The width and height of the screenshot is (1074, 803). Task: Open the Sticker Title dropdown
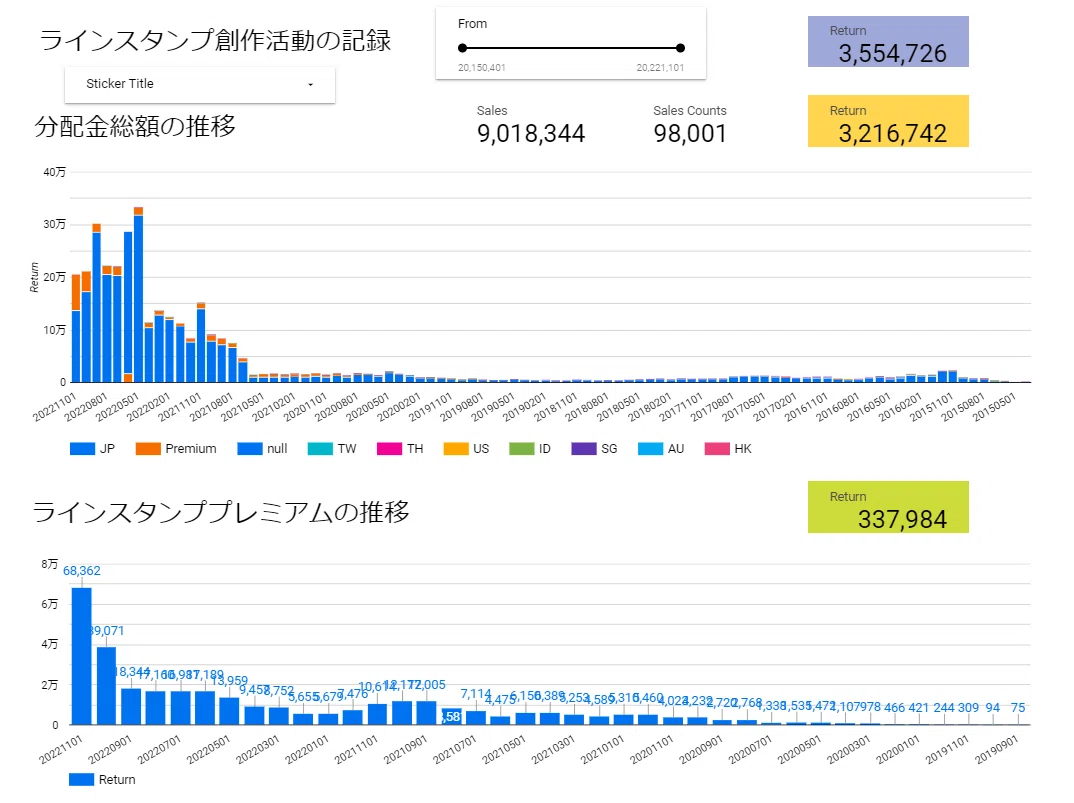click(199, 84)
